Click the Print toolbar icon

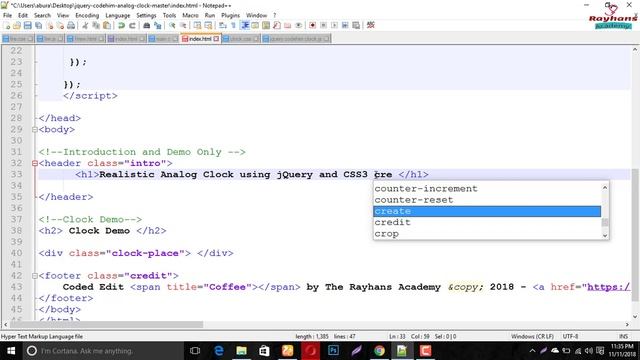coord(71,25)
